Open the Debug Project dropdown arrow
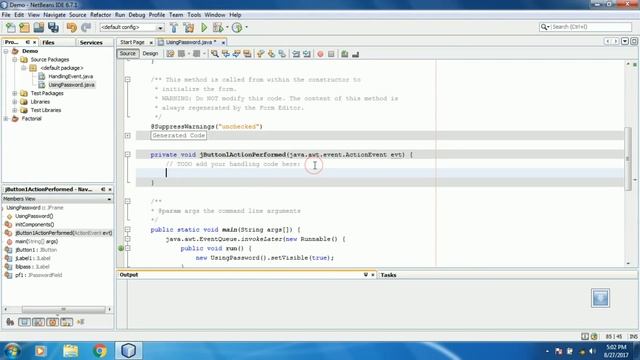This screenshot has height=360, width=640. click(227, 27)
